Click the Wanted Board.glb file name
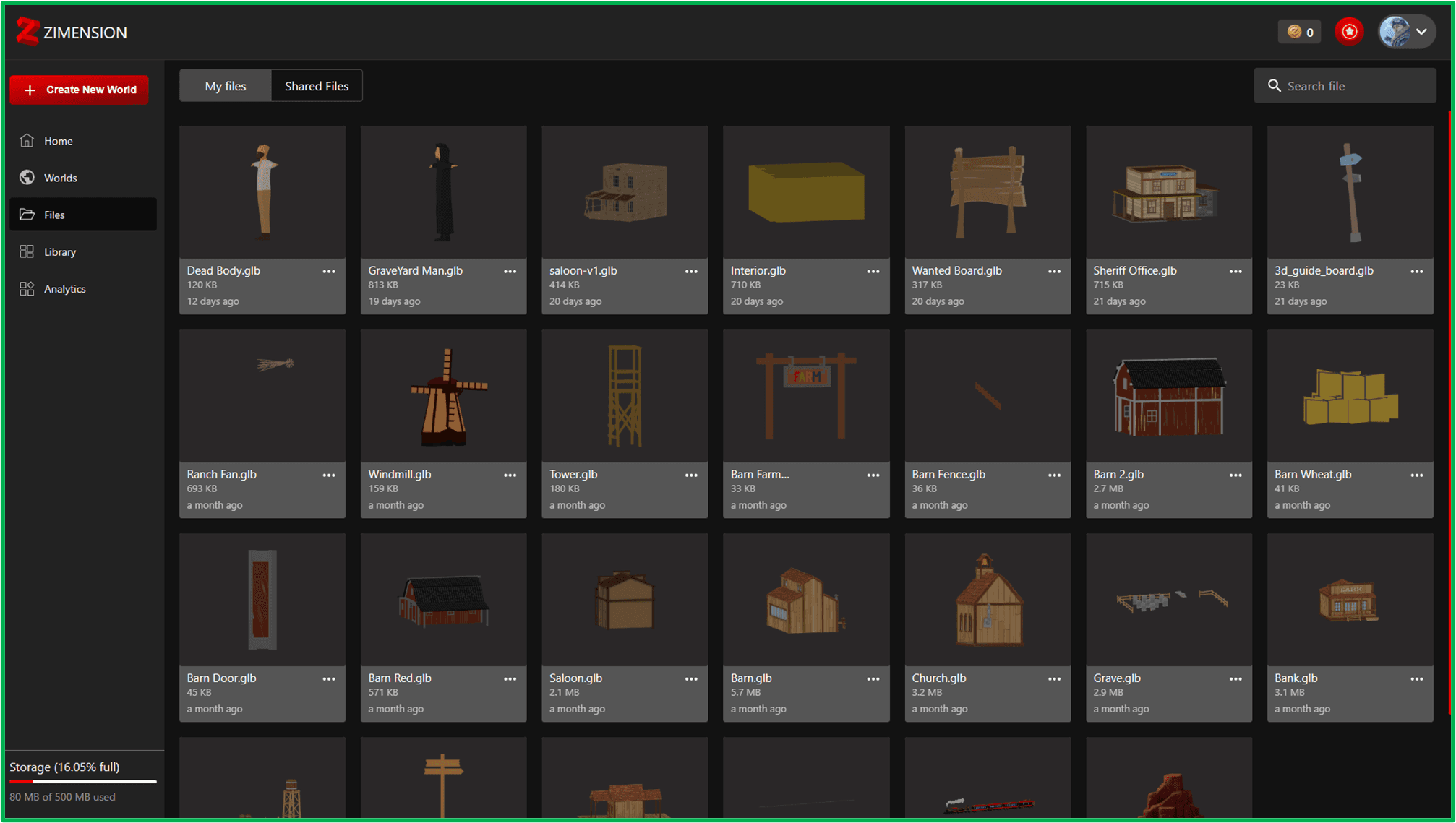 956,270
